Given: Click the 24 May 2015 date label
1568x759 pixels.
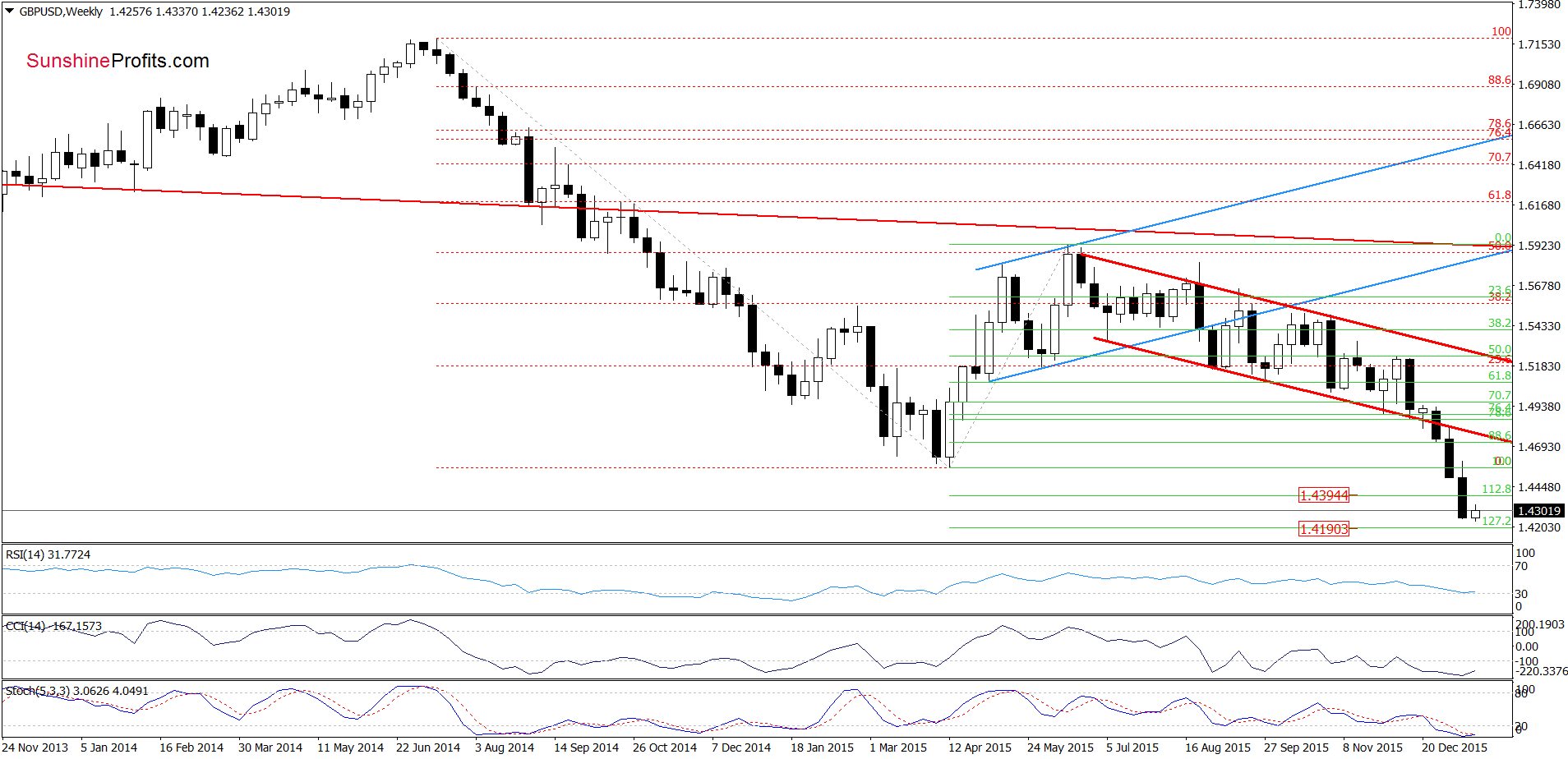Looking at the screenshot, I should [x=1060, y=747].
